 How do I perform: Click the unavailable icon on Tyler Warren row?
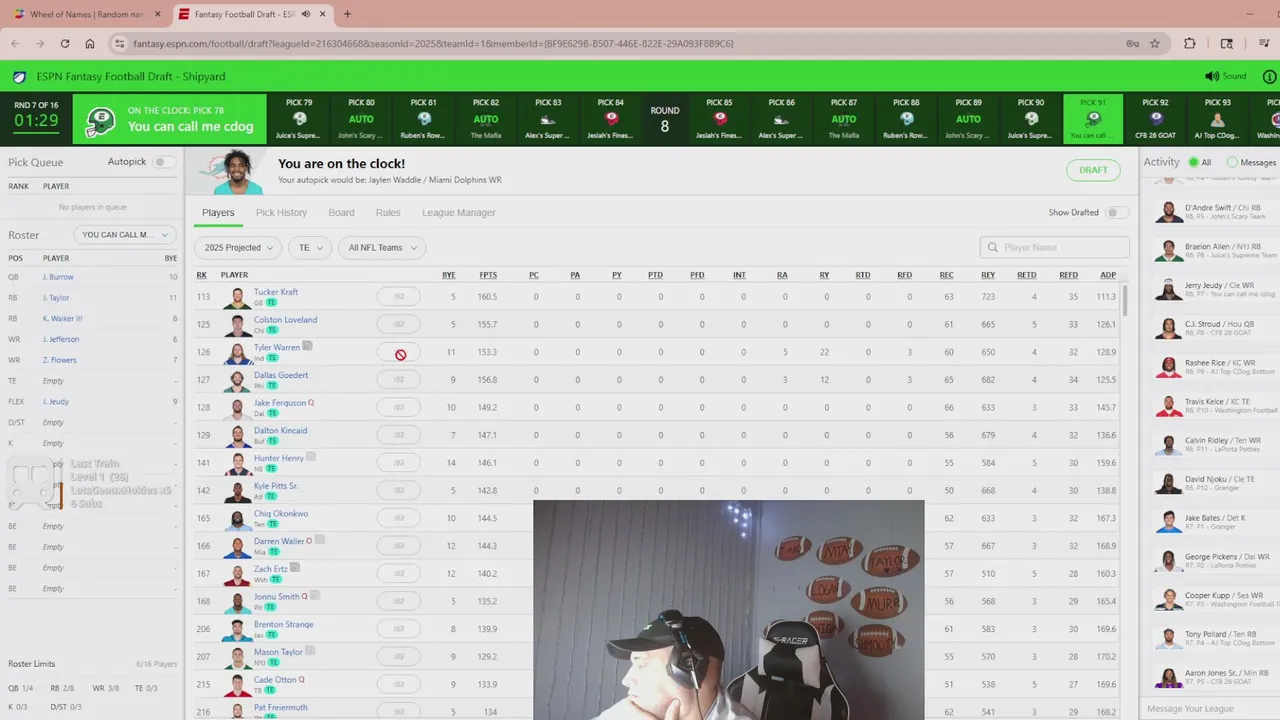400,354
